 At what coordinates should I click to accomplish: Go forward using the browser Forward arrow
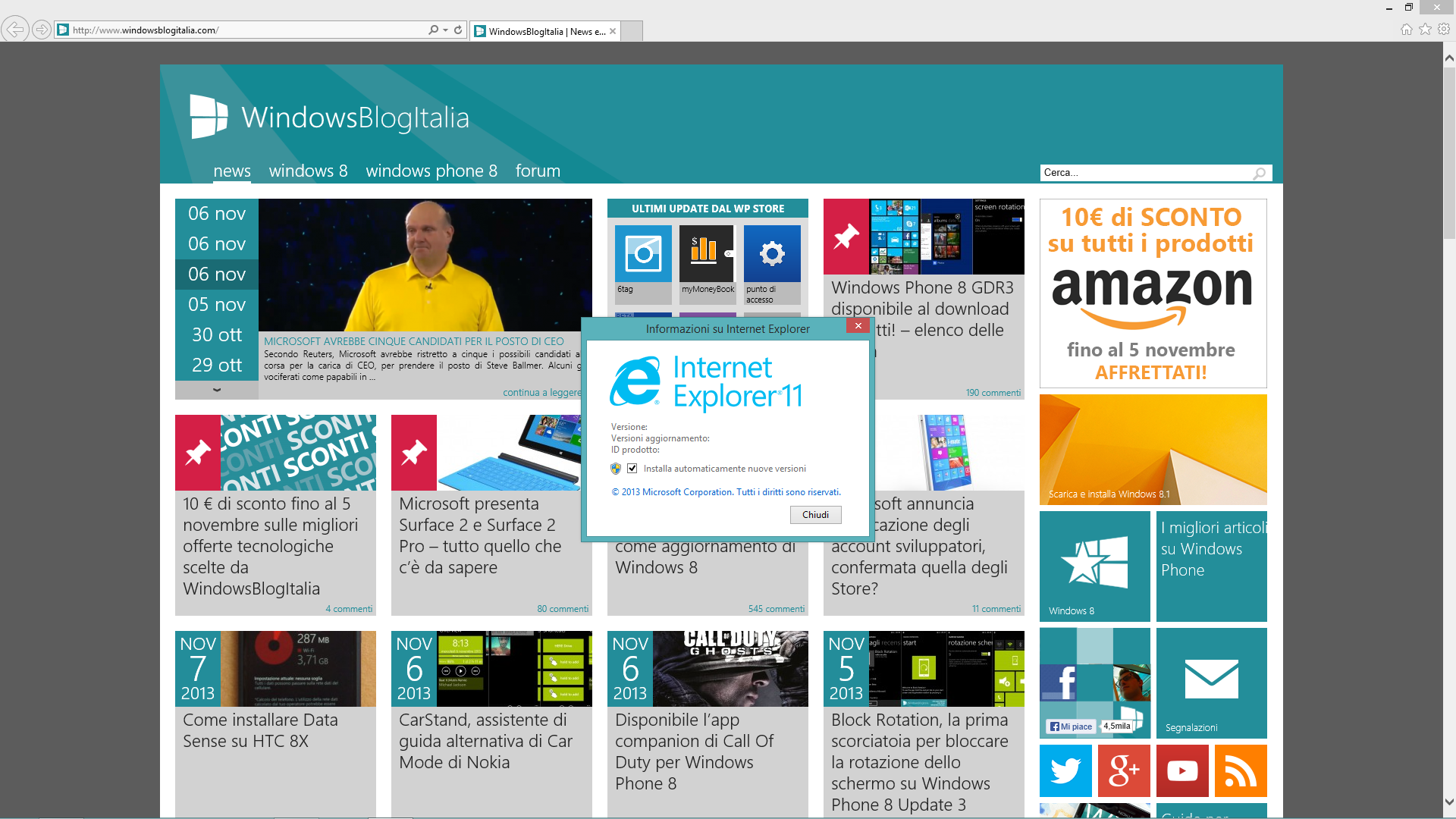pos(42,30)
